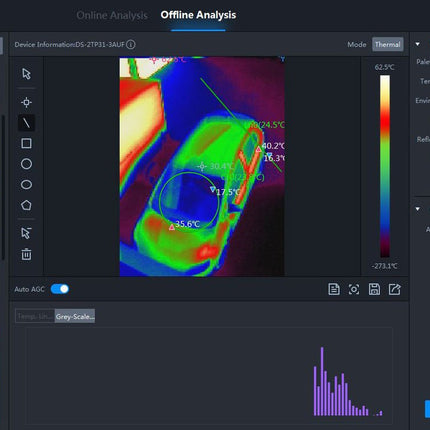The image size is (430, 430).
Task: Collapse the lower right panel arrow
Action: click(x=417, y=209)
